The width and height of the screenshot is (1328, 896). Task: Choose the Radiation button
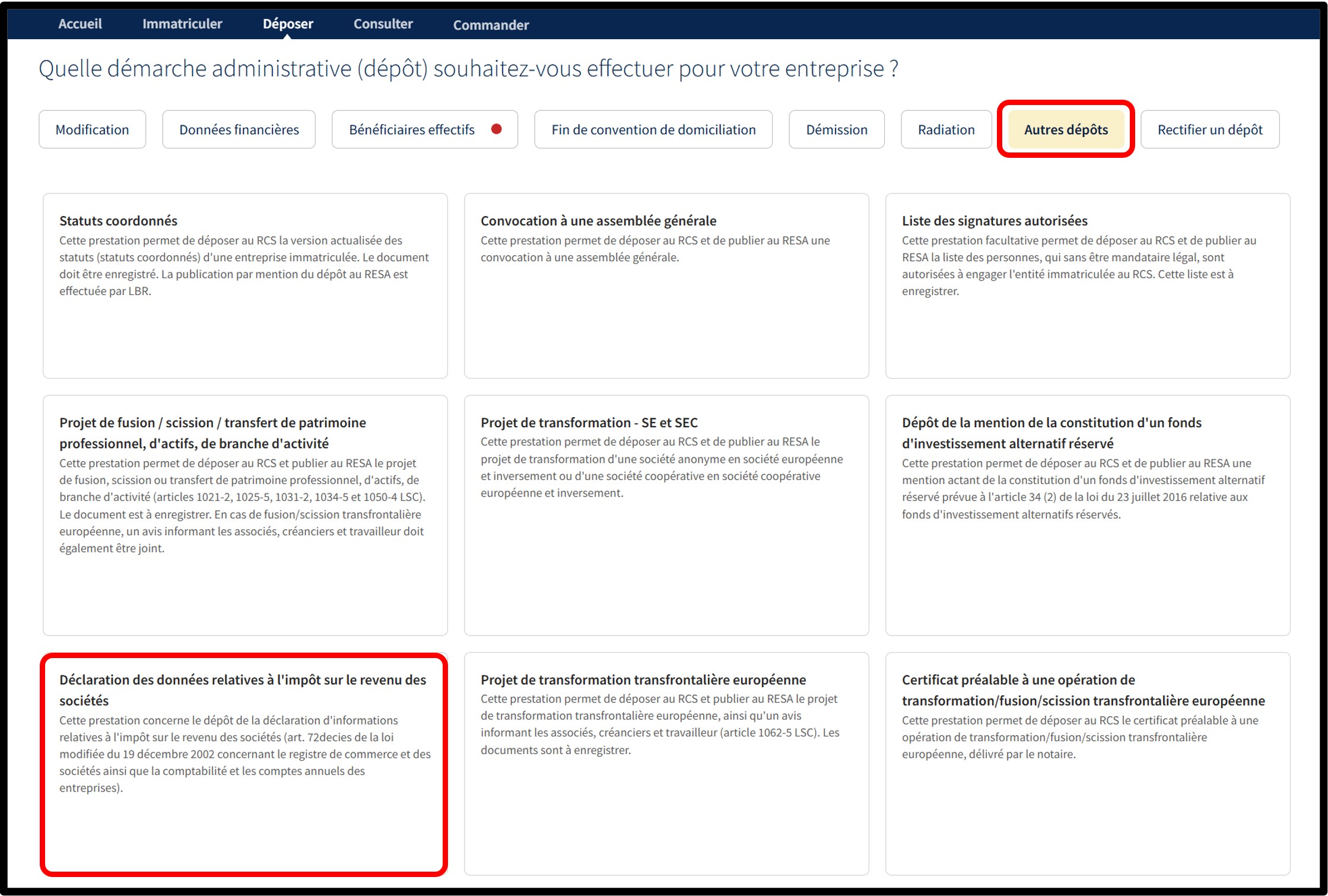[946, 129]
